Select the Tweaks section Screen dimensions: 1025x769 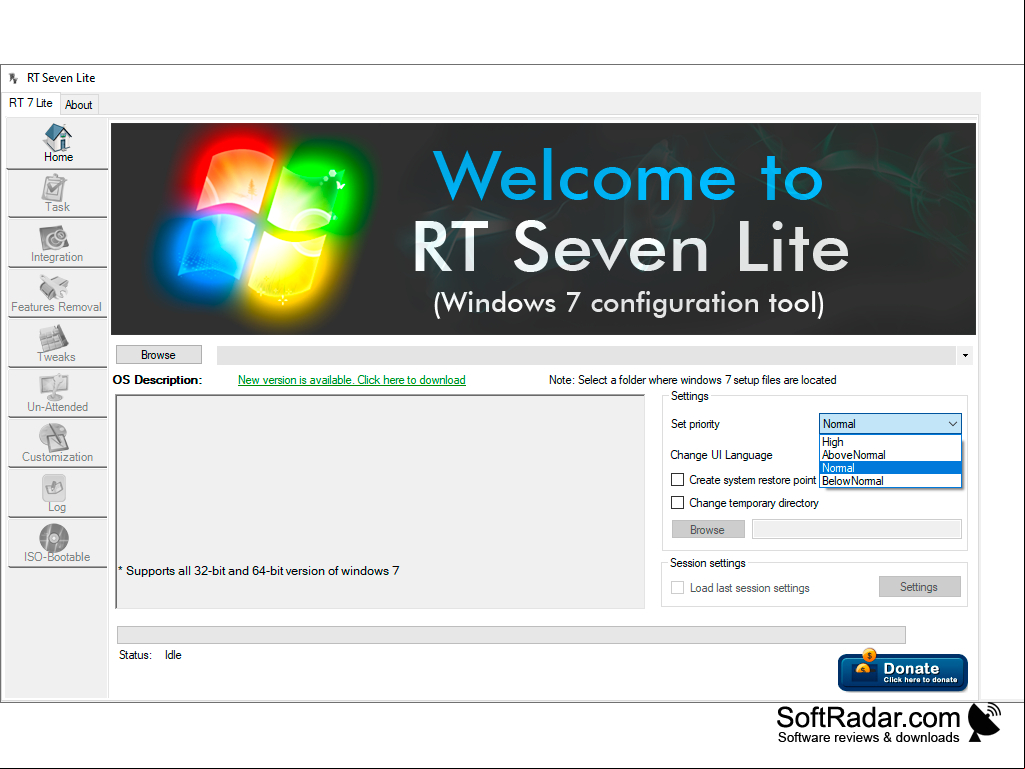(58, 343)
